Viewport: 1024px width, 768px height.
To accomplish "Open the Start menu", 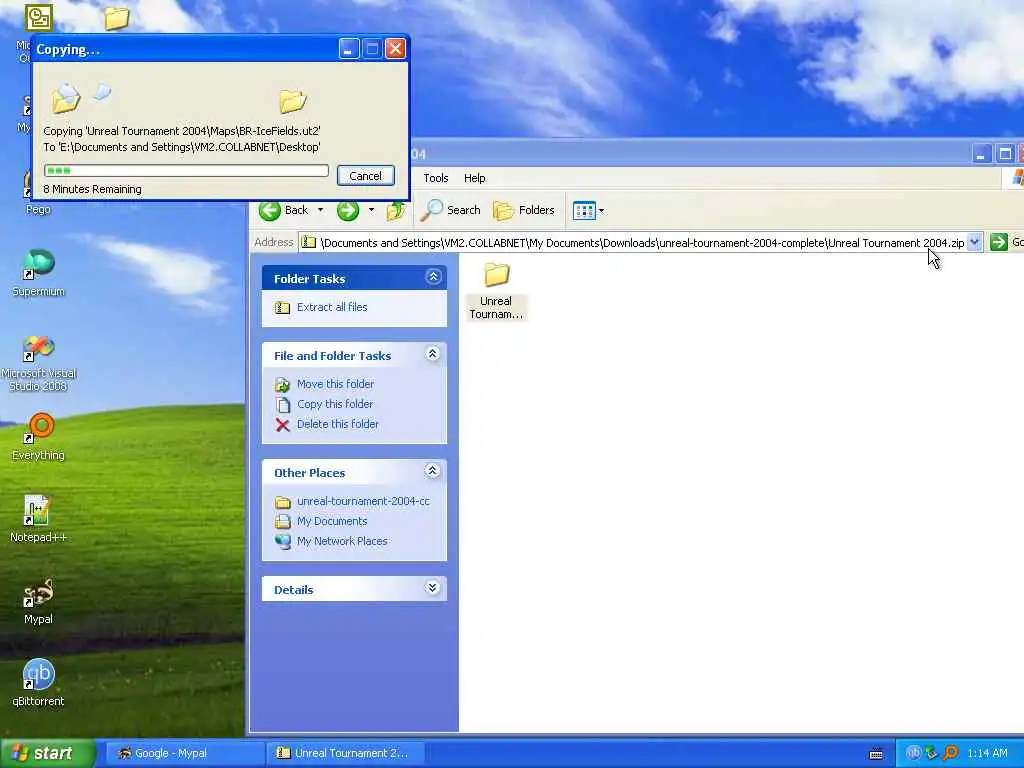I will (x=47, y=753).
